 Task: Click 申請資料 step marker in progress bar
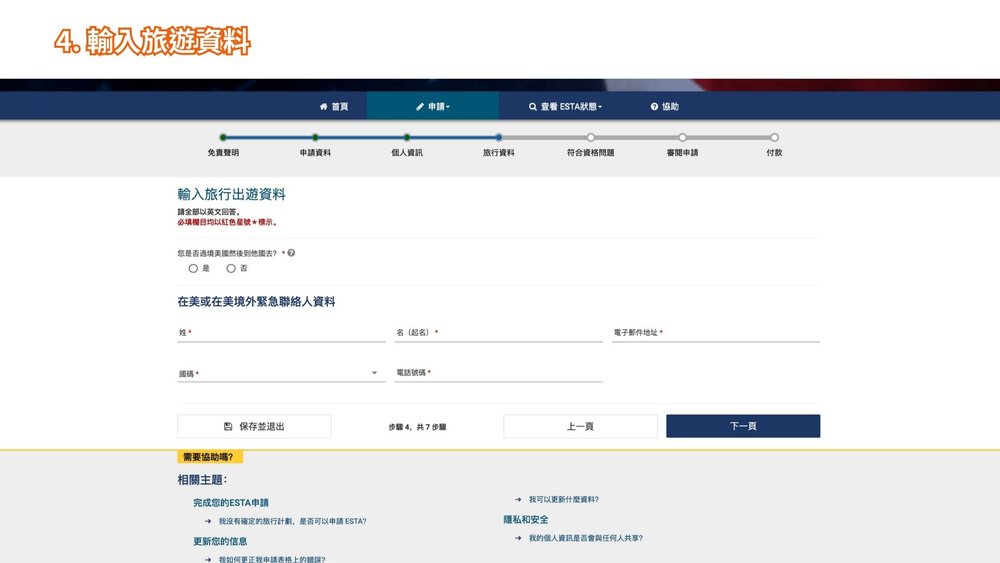tap(315, 137)
